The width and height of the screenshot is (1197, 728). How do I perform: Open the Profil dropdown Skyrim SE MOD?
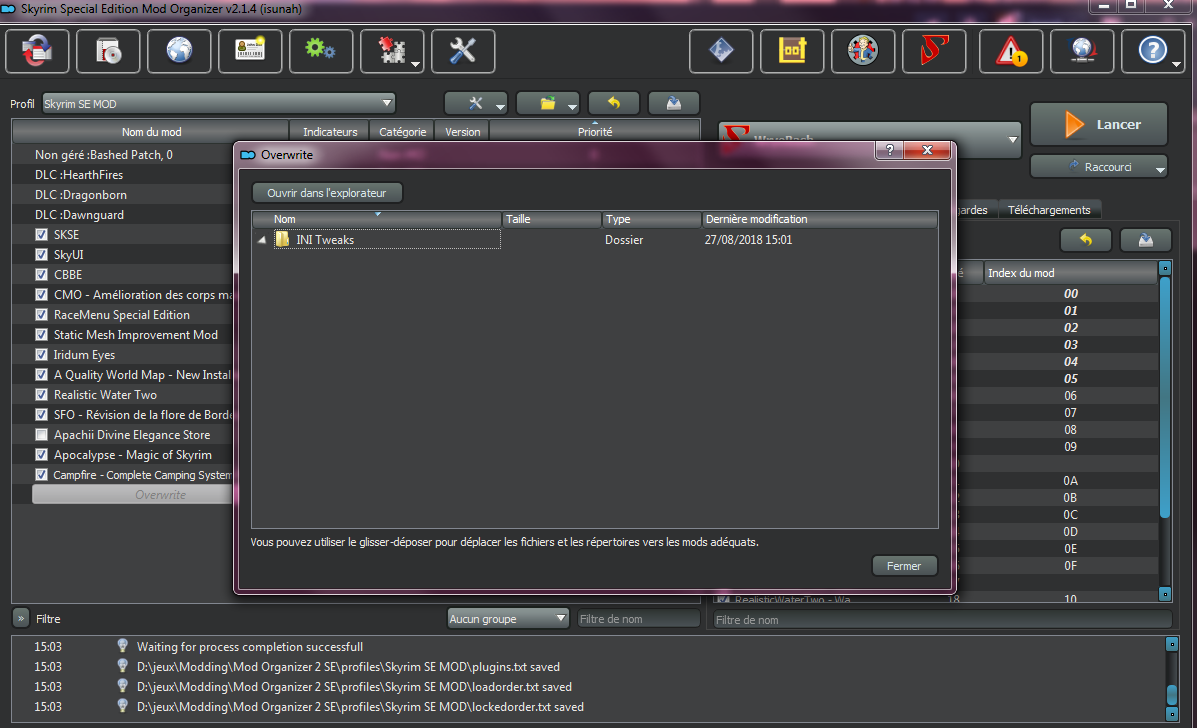point(218,103)
